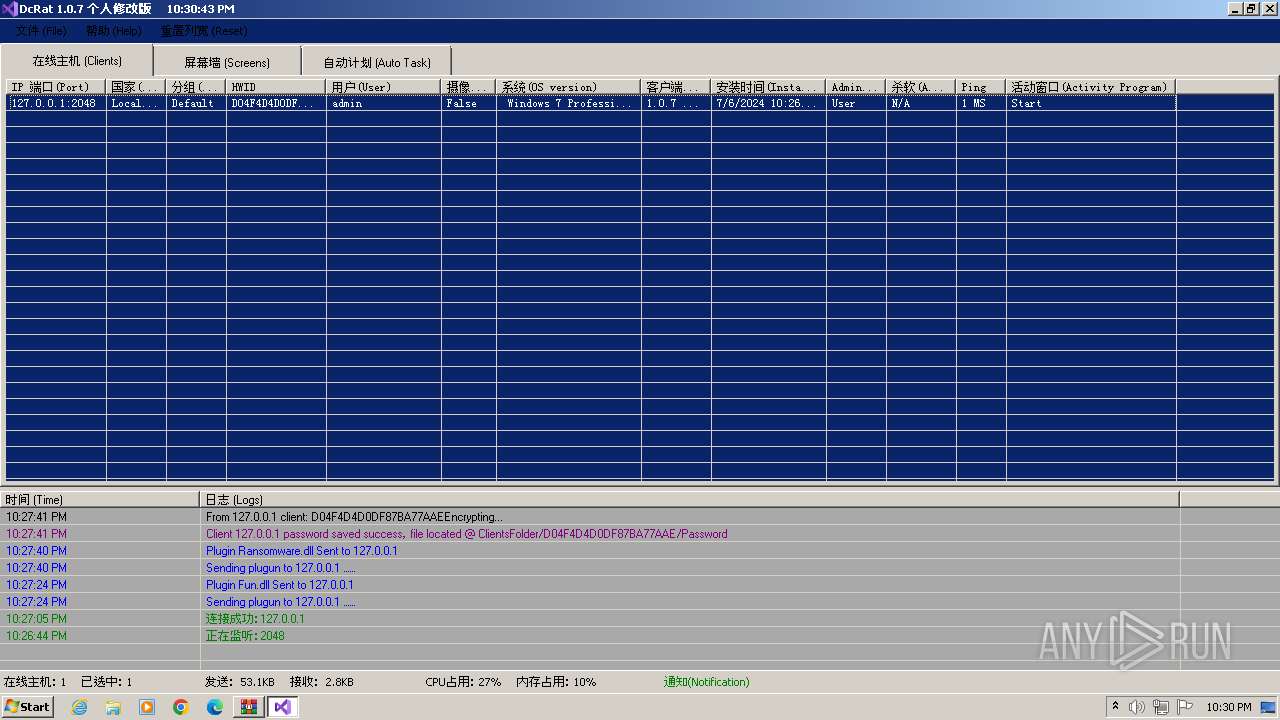Open the WinRAR taskbar icon
This screenshot has width=1280, height=720.
tap(249, 707)
